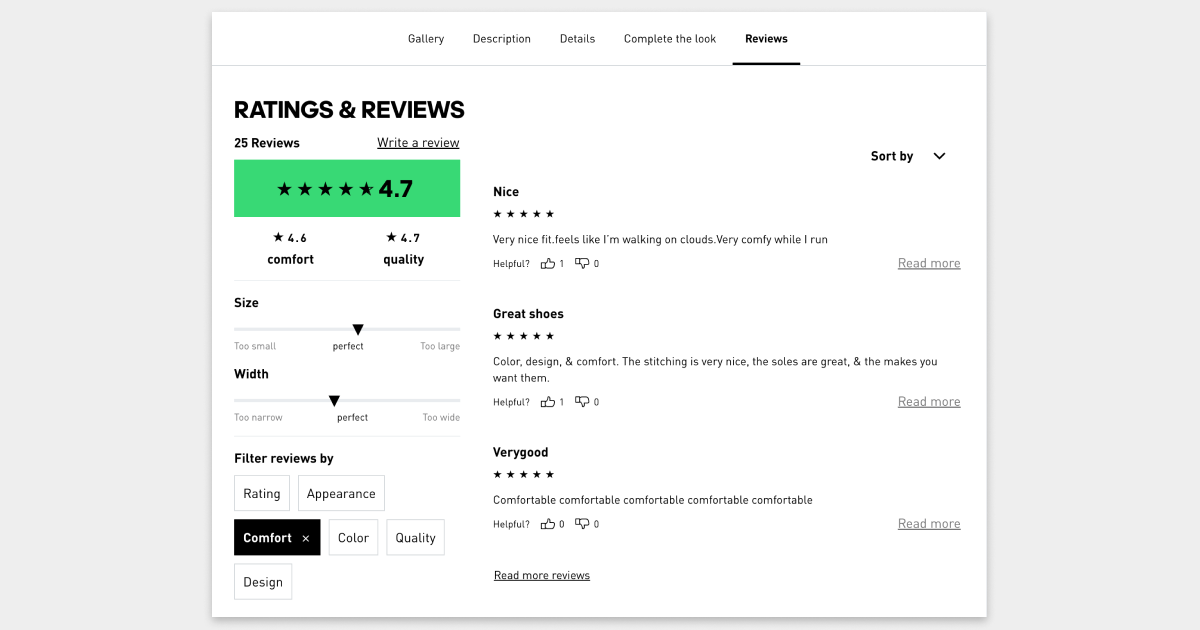Click the Width fit slider marker
Image resolution: width=1200 pixels, height=630 pixels.
click(x=334, y=401)
